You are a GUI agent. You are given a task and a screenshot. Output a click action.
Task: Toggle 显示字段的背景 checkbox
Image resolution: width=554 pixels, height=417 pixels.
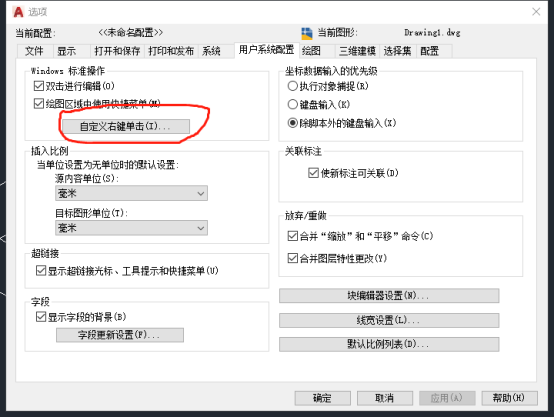pyautogui.click(x=41, y=317)
